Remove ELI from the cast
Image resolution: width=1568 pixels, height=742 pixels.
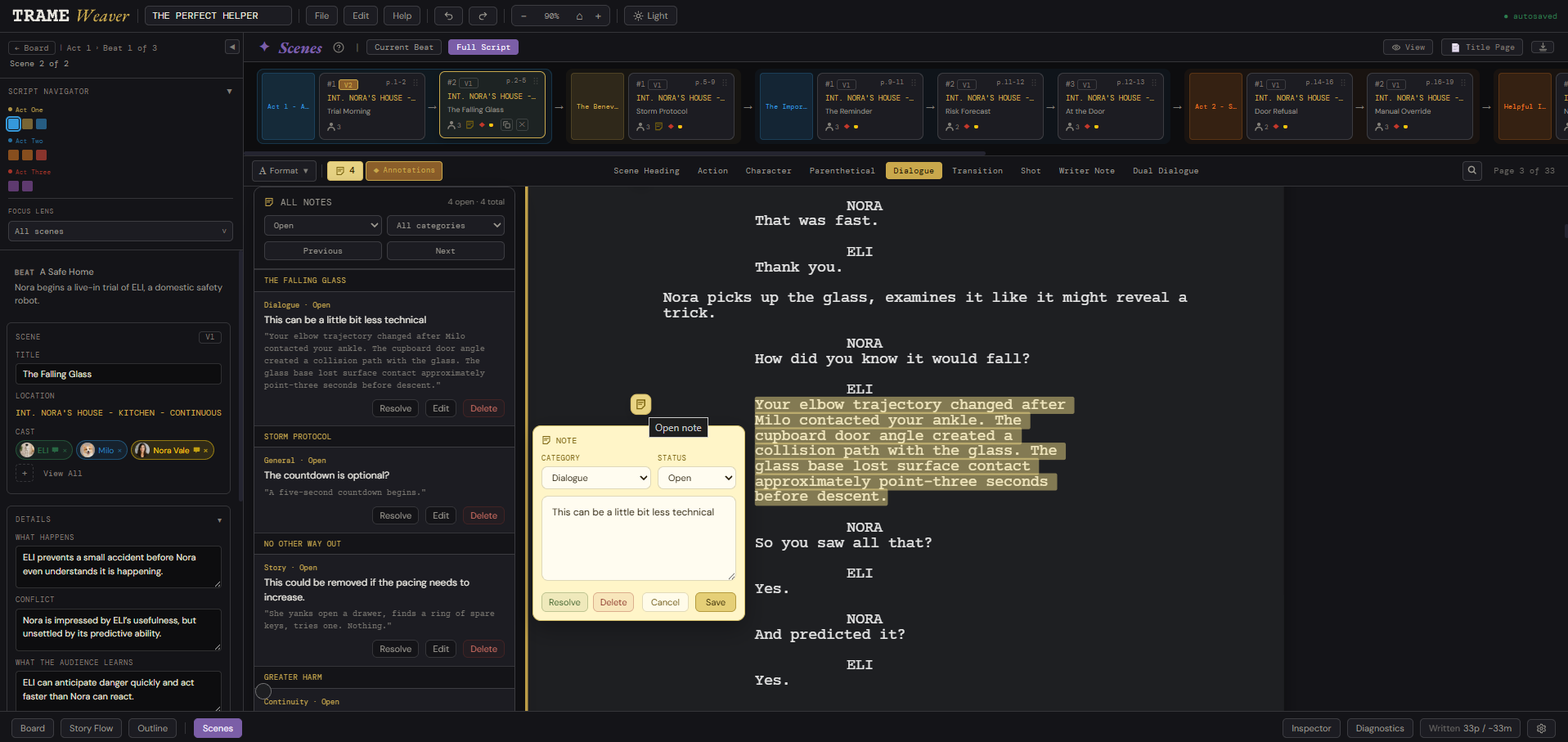coord(66,450)
